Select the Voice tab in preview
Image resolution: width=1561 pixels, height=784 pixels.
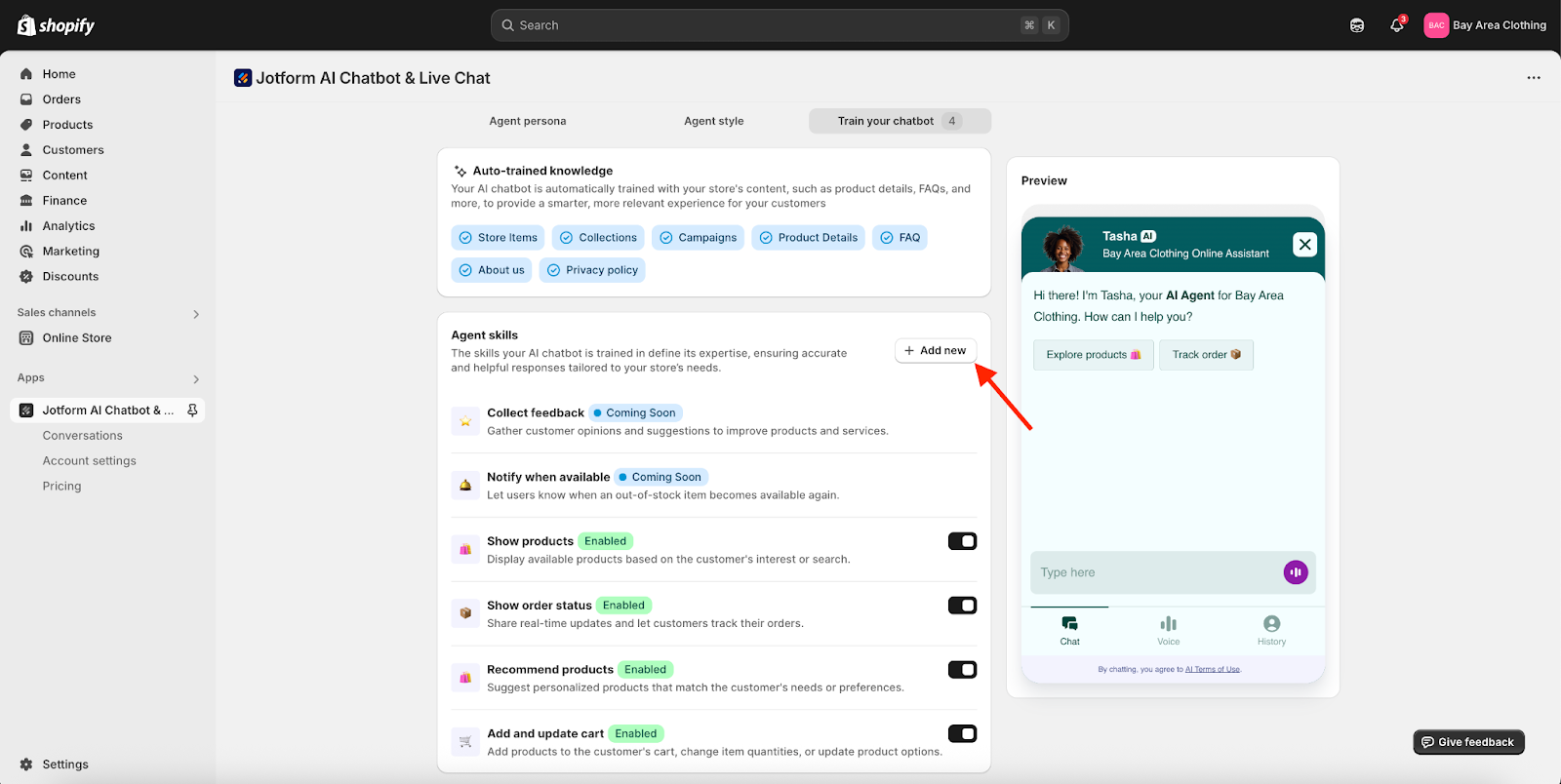1169,631
